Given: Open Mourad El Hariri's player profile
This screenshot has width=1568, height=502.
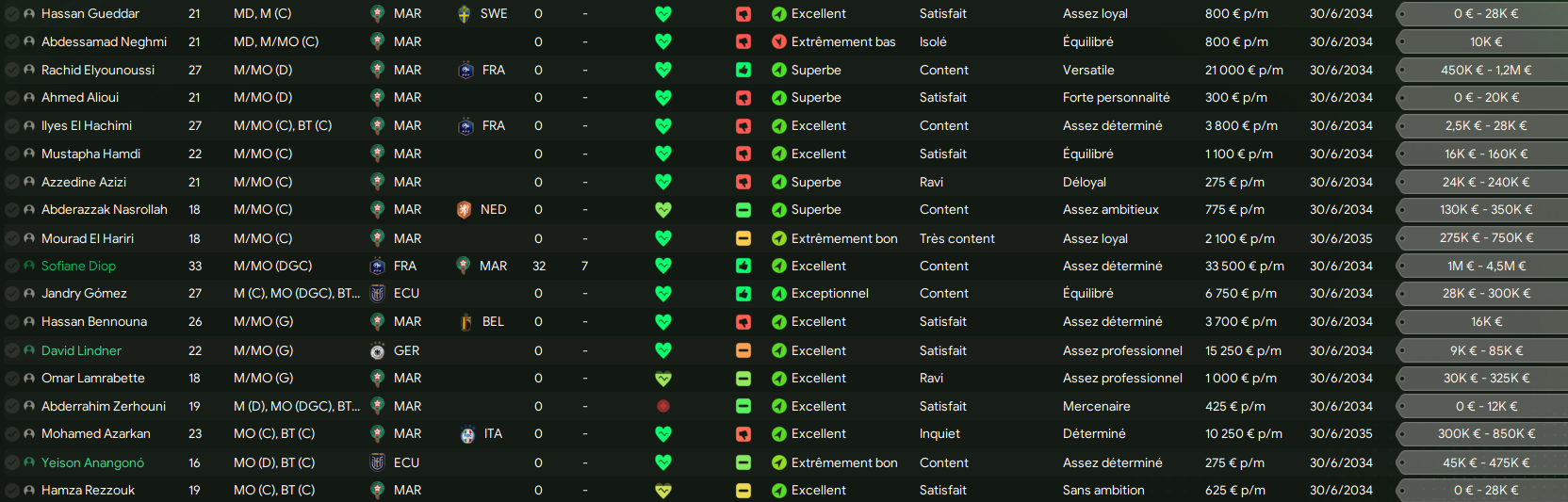Looking at the screenshot, I should pyautogui.click(x=88, y=238).
